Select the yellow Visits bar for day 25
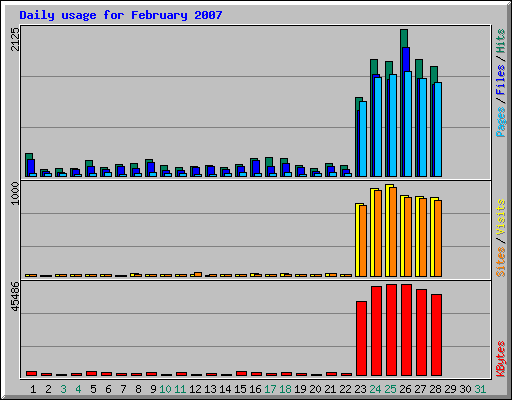The width and height of the screenshot is (512, 400). [389, 230]
